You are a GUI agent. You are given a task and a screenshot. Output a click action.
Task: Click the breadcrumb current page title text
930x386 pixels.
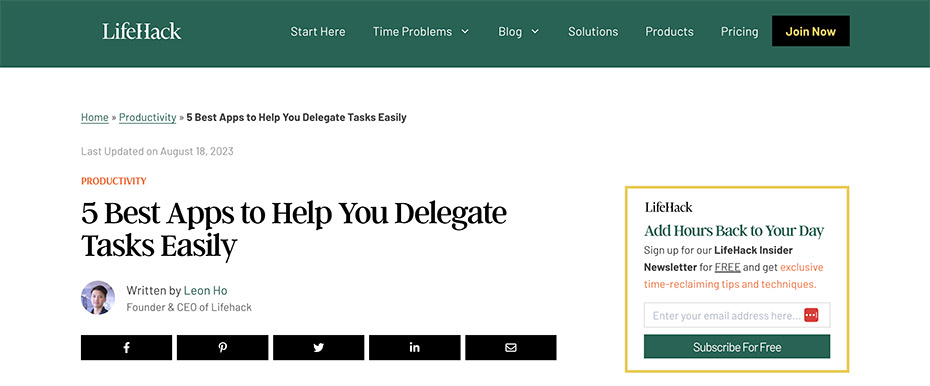click(x=297, y=117)
